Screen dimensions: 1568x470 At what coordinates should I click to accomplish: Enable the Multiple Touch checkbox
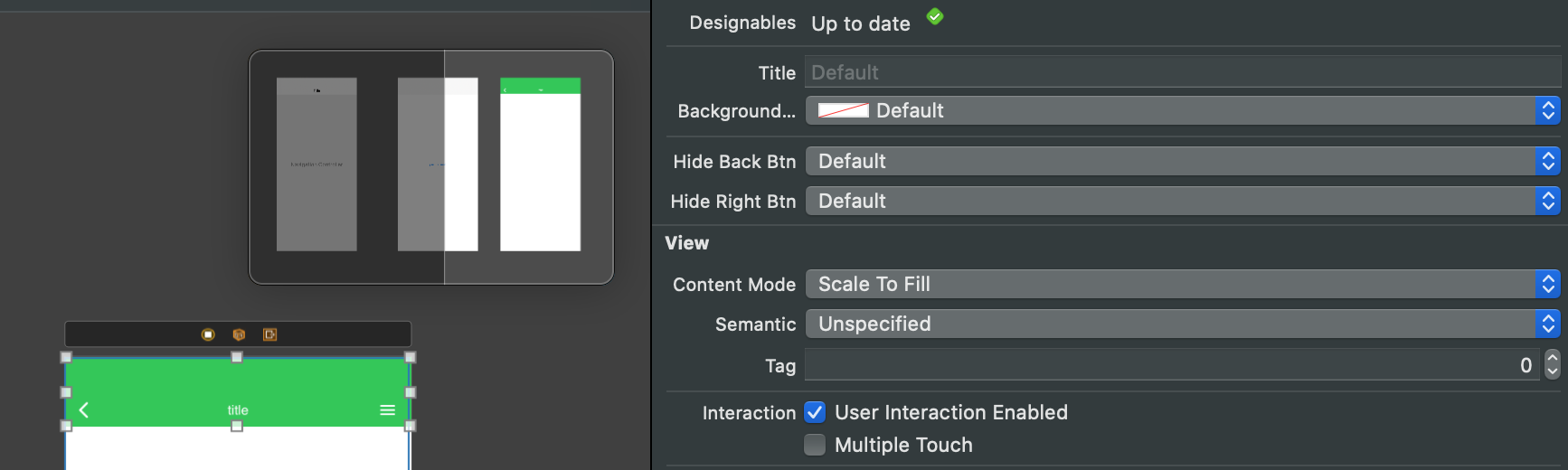click(x=815, y=445)
